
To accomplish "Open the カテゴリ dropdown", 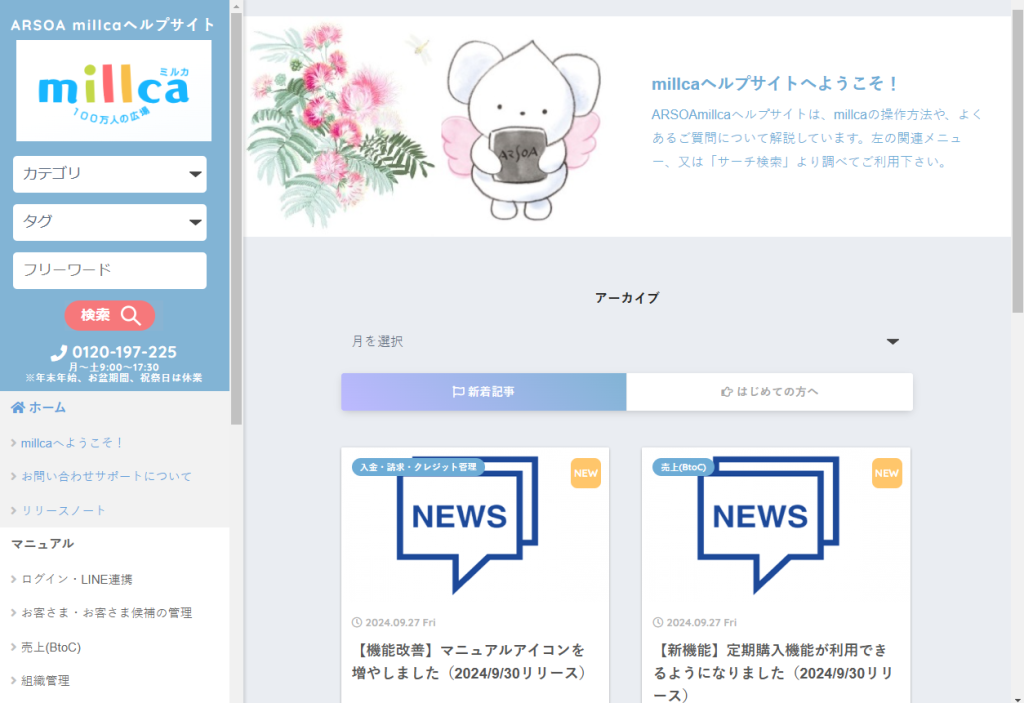I will [110, 174].
